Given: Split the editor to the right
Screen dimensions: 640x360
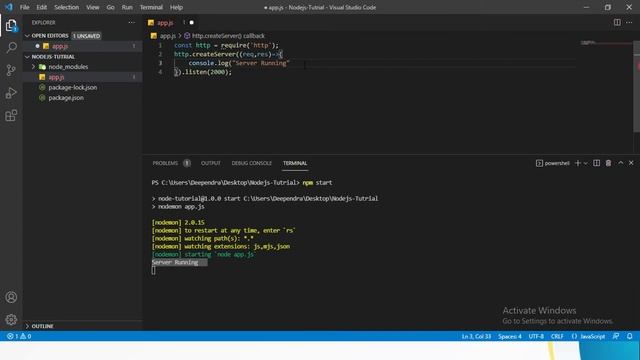Looking at the screenshot, I should 617,22.
